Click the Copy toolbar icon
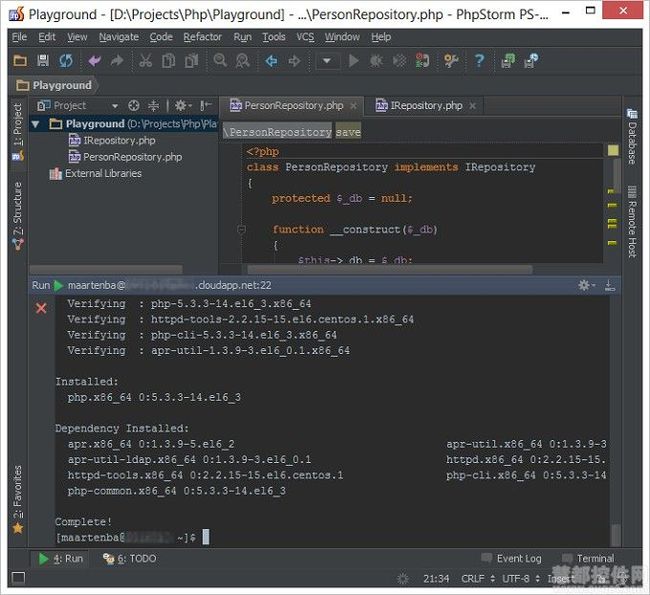The width and height of the screenshot is (650, 595). pos(168,61)
